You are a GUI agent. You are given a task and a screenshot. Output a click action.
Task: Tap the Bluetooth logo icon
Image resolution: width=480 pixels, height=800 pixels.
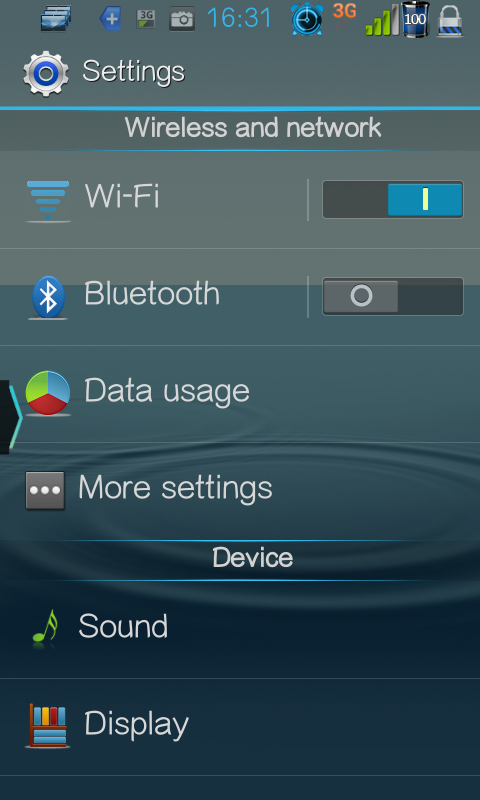[48, 297]
